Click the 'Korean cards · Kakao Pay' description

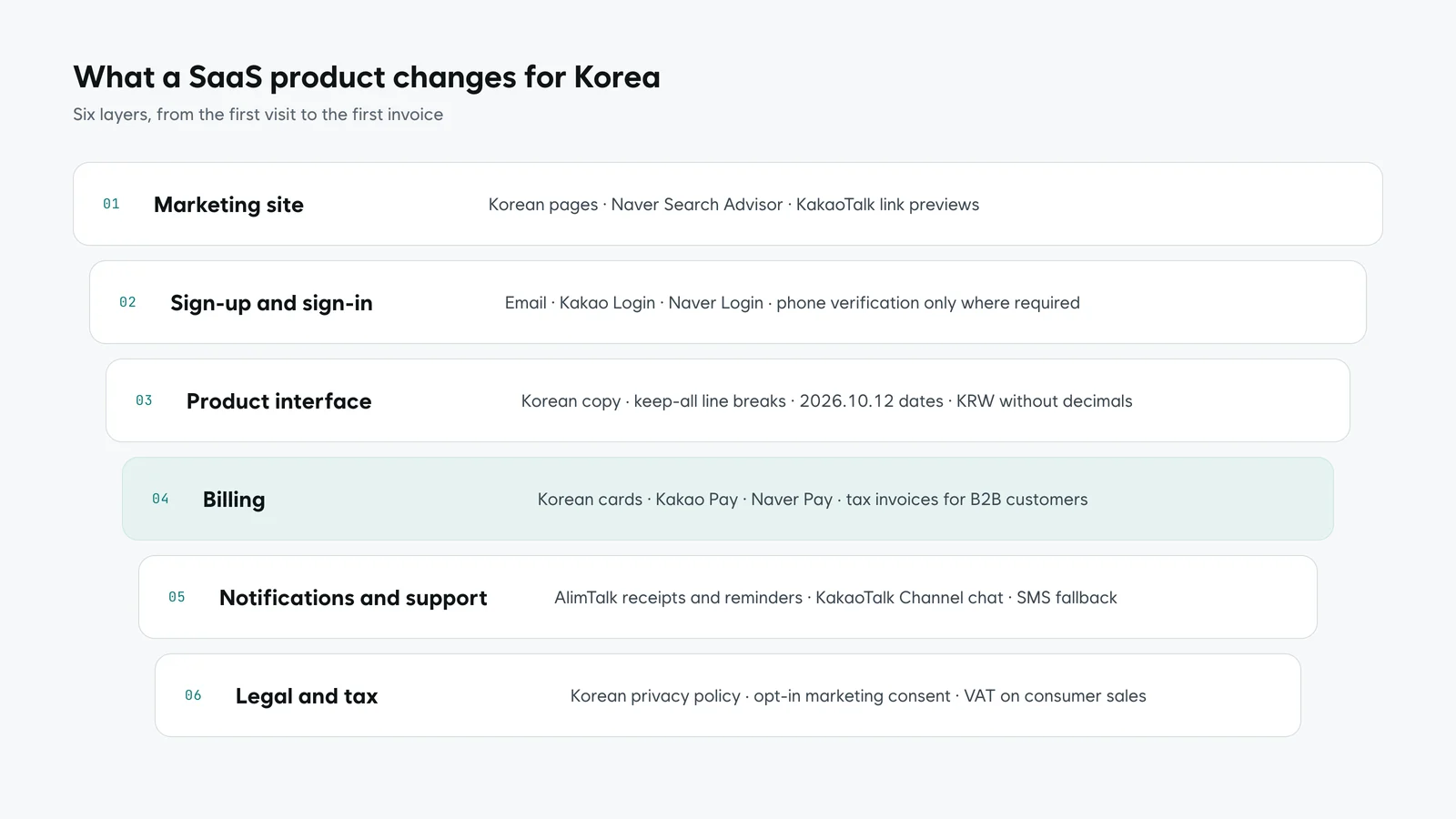coord(813,500)
